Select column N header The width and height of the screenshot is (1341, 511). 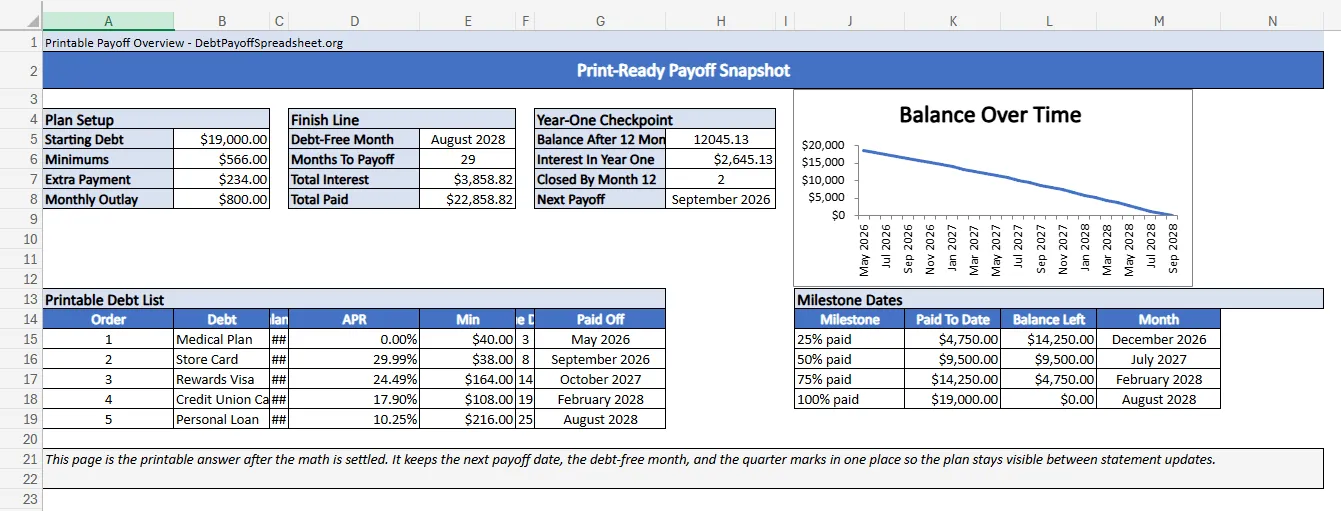tap(1272, 21)
